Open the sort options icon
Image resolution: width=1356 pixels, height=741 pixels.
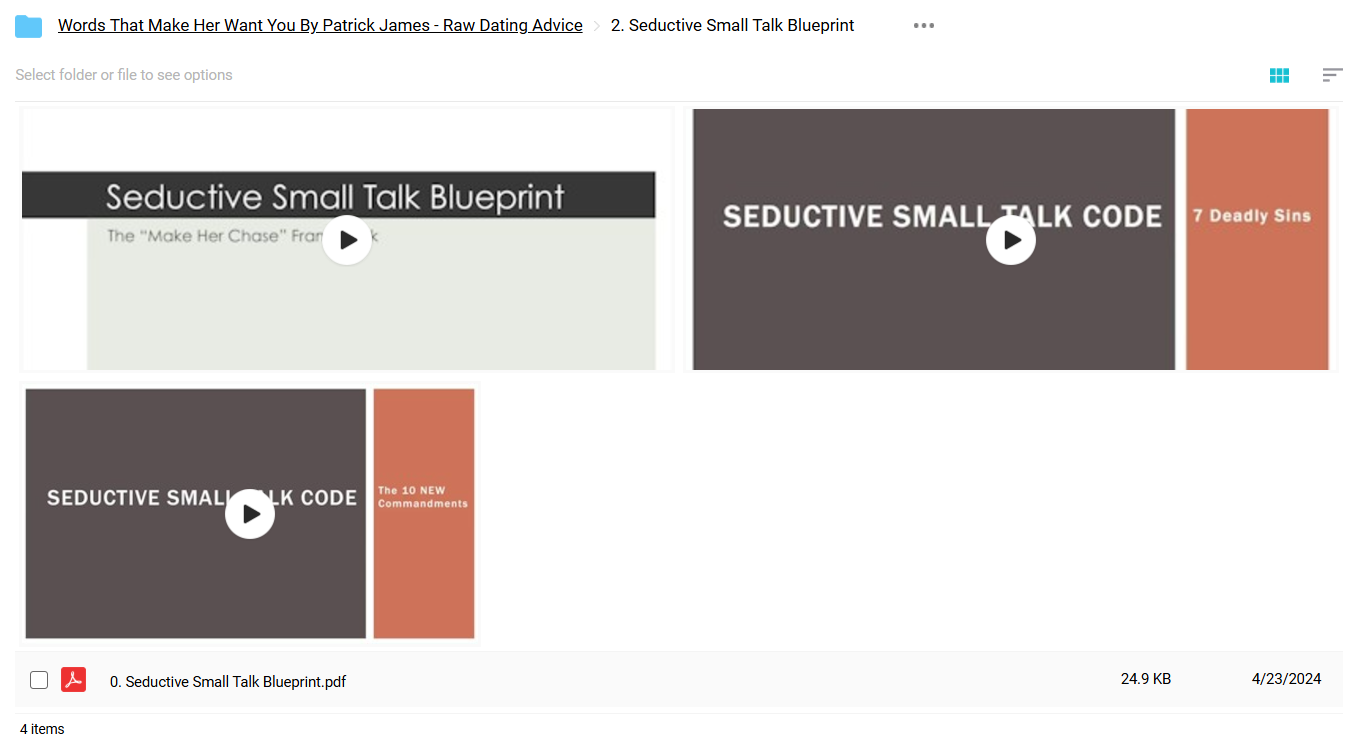tap(1332, 75)
